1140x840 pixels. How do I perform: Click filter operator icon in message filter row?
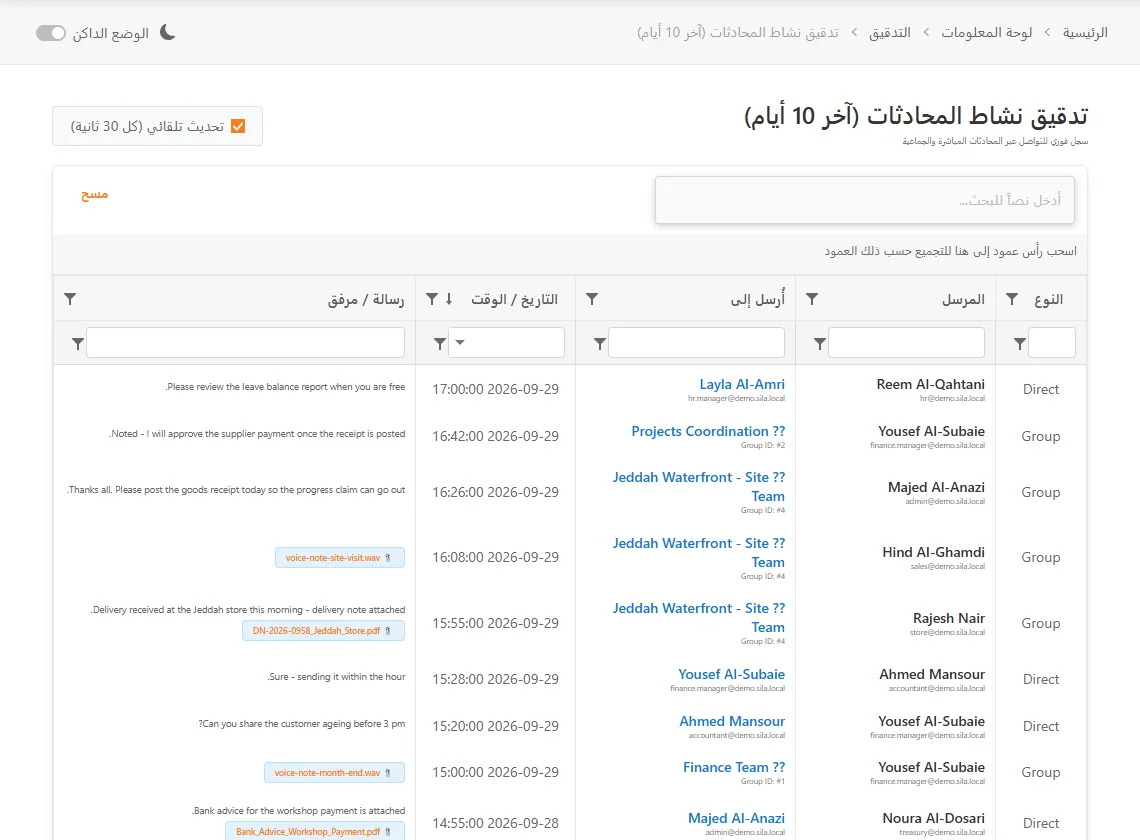78,343
